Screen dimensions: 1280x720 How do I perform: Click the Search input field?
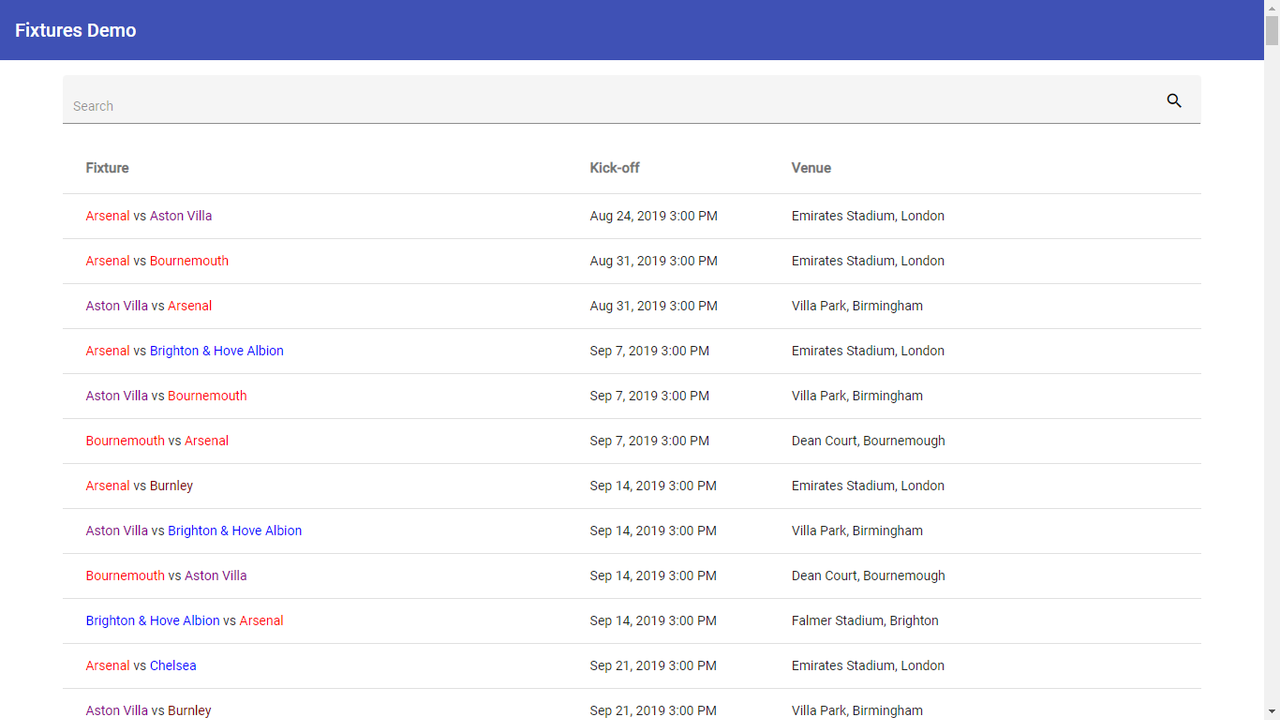pyautogui.click(x=400, y=105)
